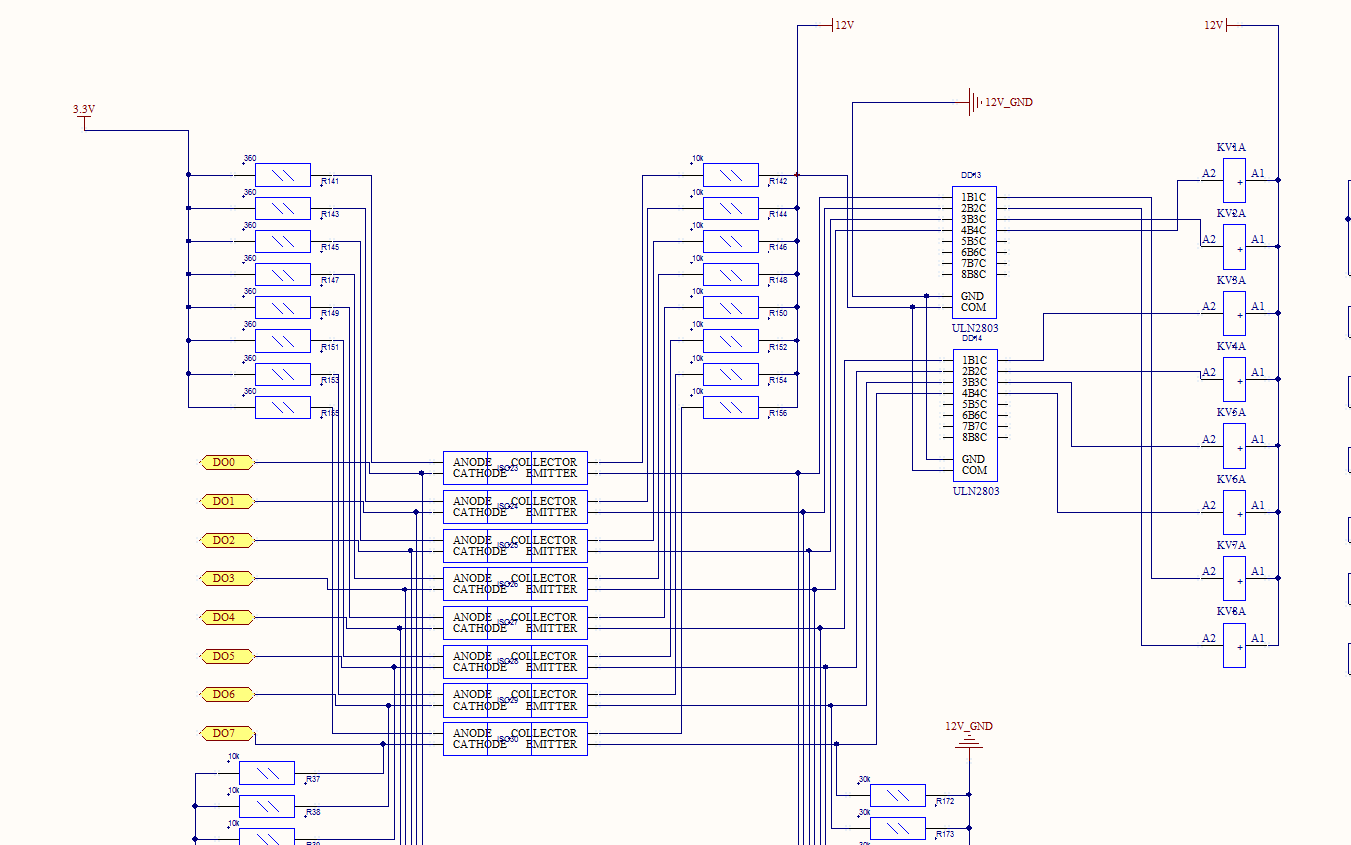Click the 12V power port above the relays
The width and height of the screenshot is (1351, 845).
click(x=1216, y=25)
